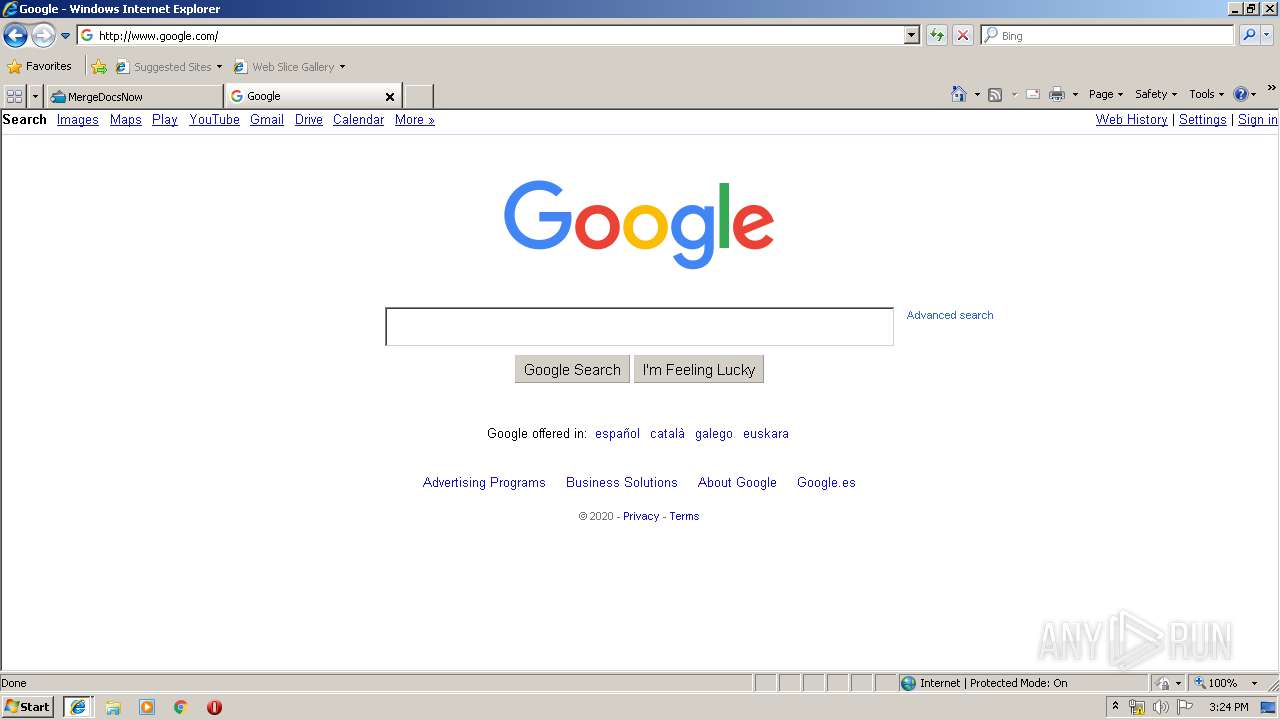Click the Help question mark icon
This screenshot has height=720, width=1280.
tap(1241, 94)
